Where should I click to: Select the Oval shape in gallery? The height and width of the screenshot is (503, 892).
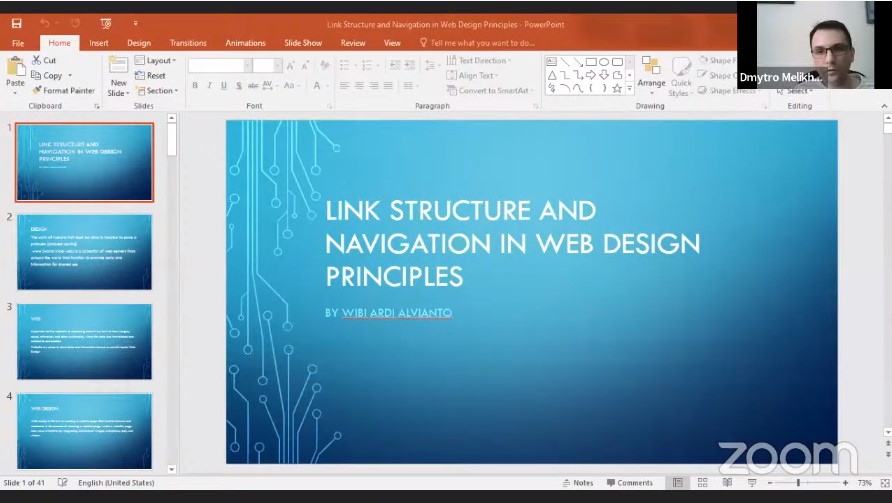pyautogui.click(x=604, y=61)
